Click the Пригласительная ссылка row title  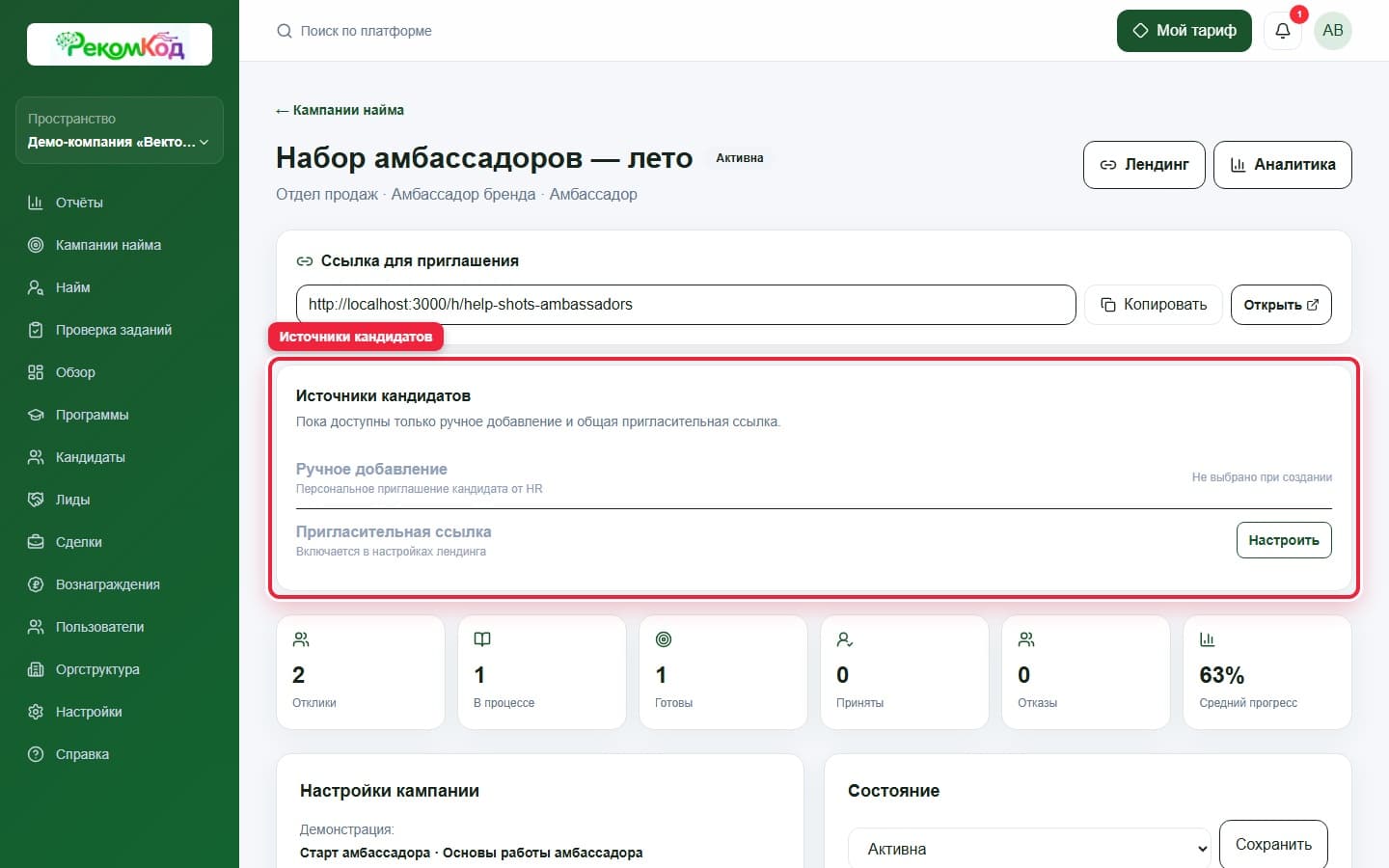pyautogui.click(x=394, y=532)
